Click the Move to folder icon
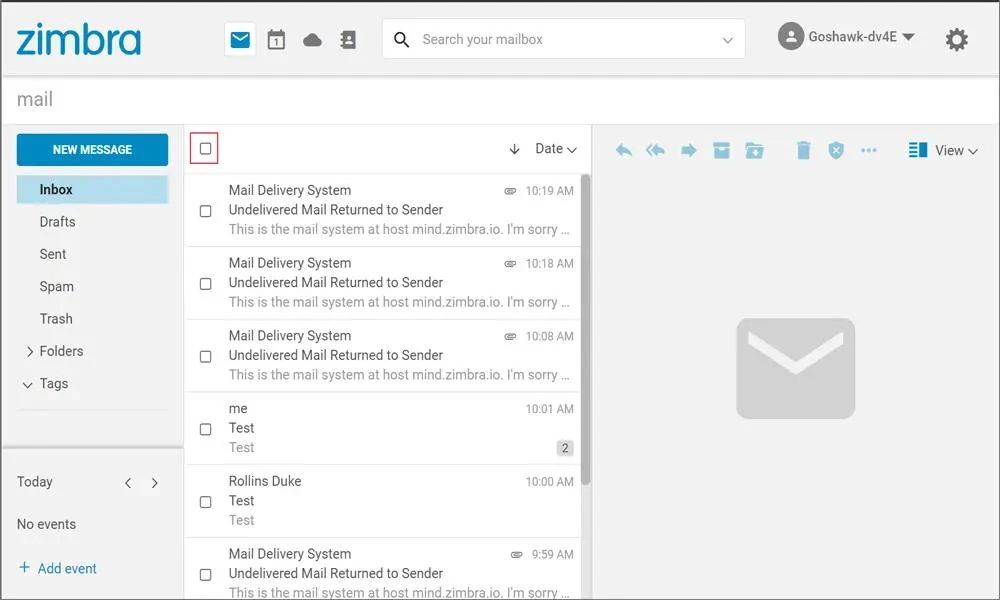This screenshot has height=600, width=1000. pos(754,150)
